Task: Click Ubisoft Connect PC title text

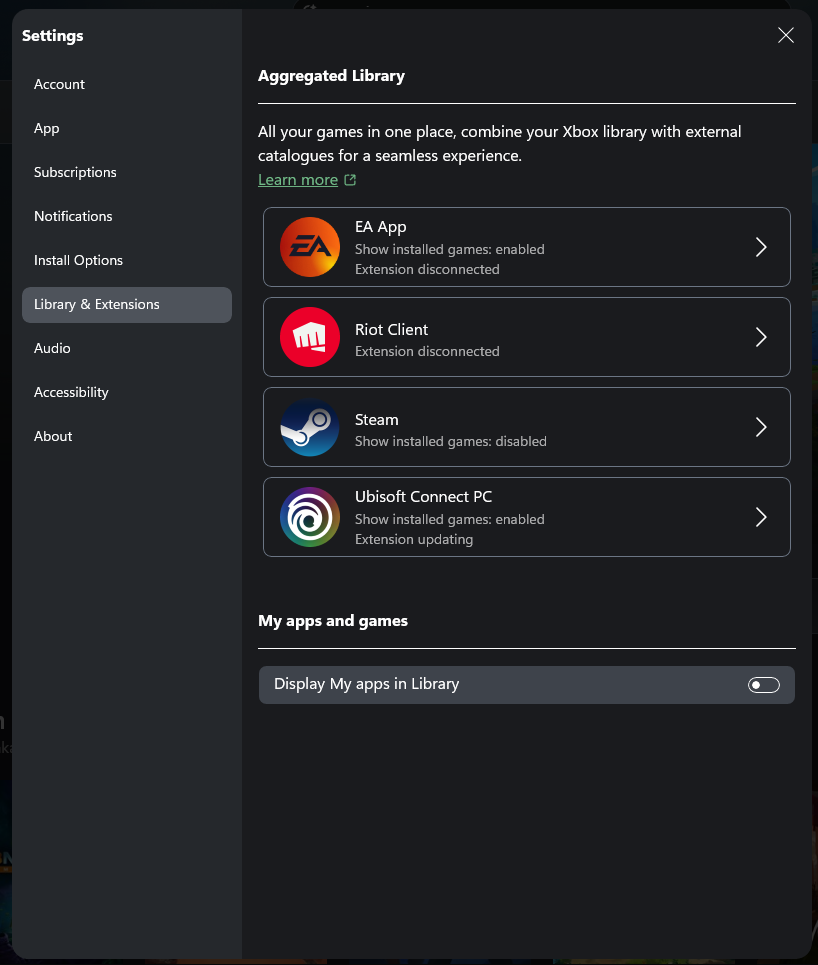Action: tap(423, 497)
